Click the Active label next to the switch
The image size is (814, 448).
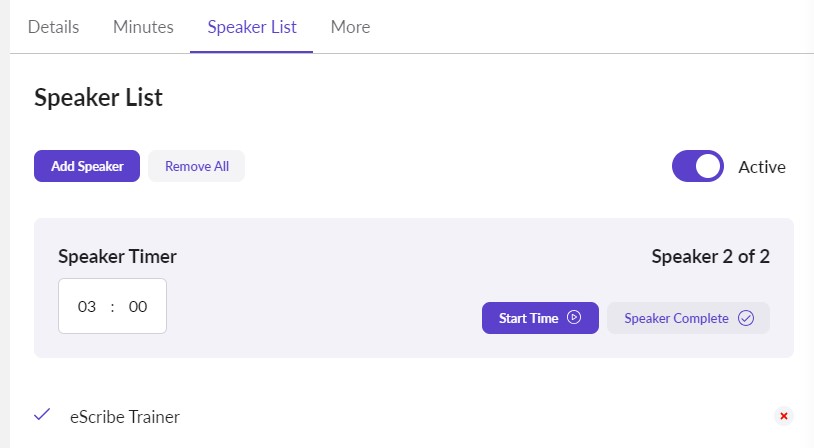[761, 167]
